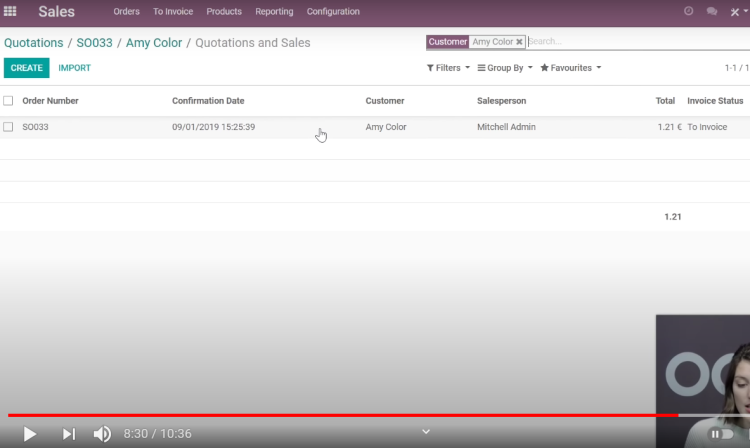The height and width of the screenshot is (448, 750).
Task: Skip to the next video
Action: pos(69,434)
